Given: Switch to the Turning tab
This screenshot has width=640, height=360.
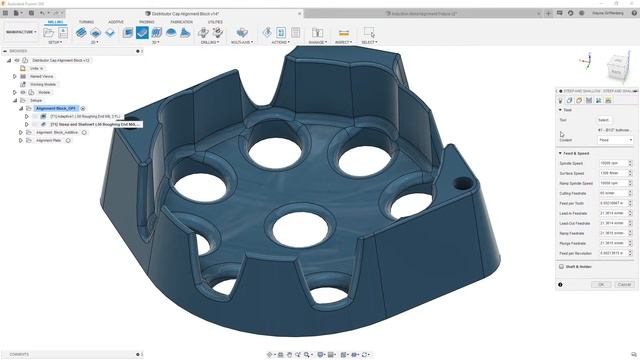Looking at the screenshot, I should 86,22.
